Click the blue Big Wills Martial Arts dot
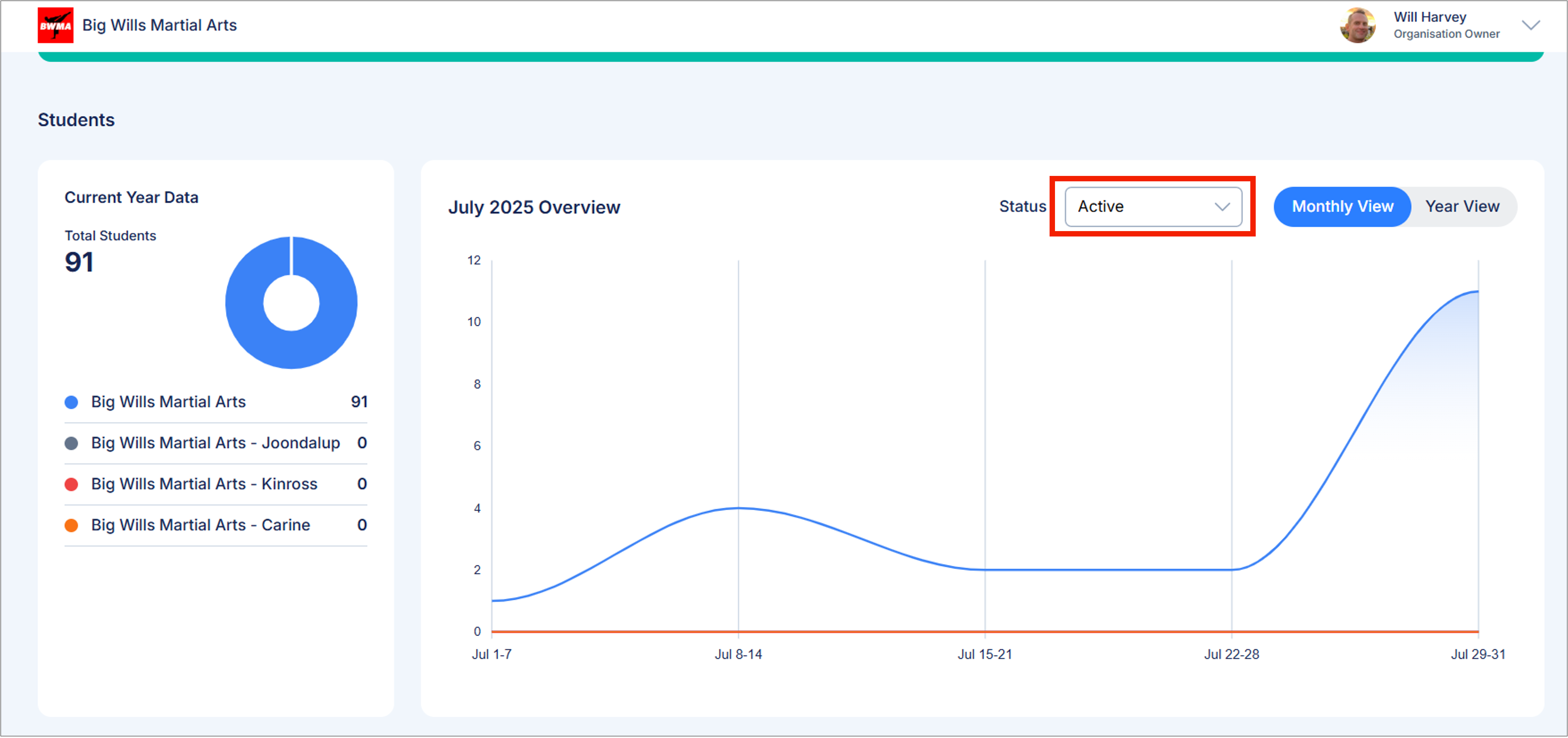1568x738 pixels. tap(71, 402)
